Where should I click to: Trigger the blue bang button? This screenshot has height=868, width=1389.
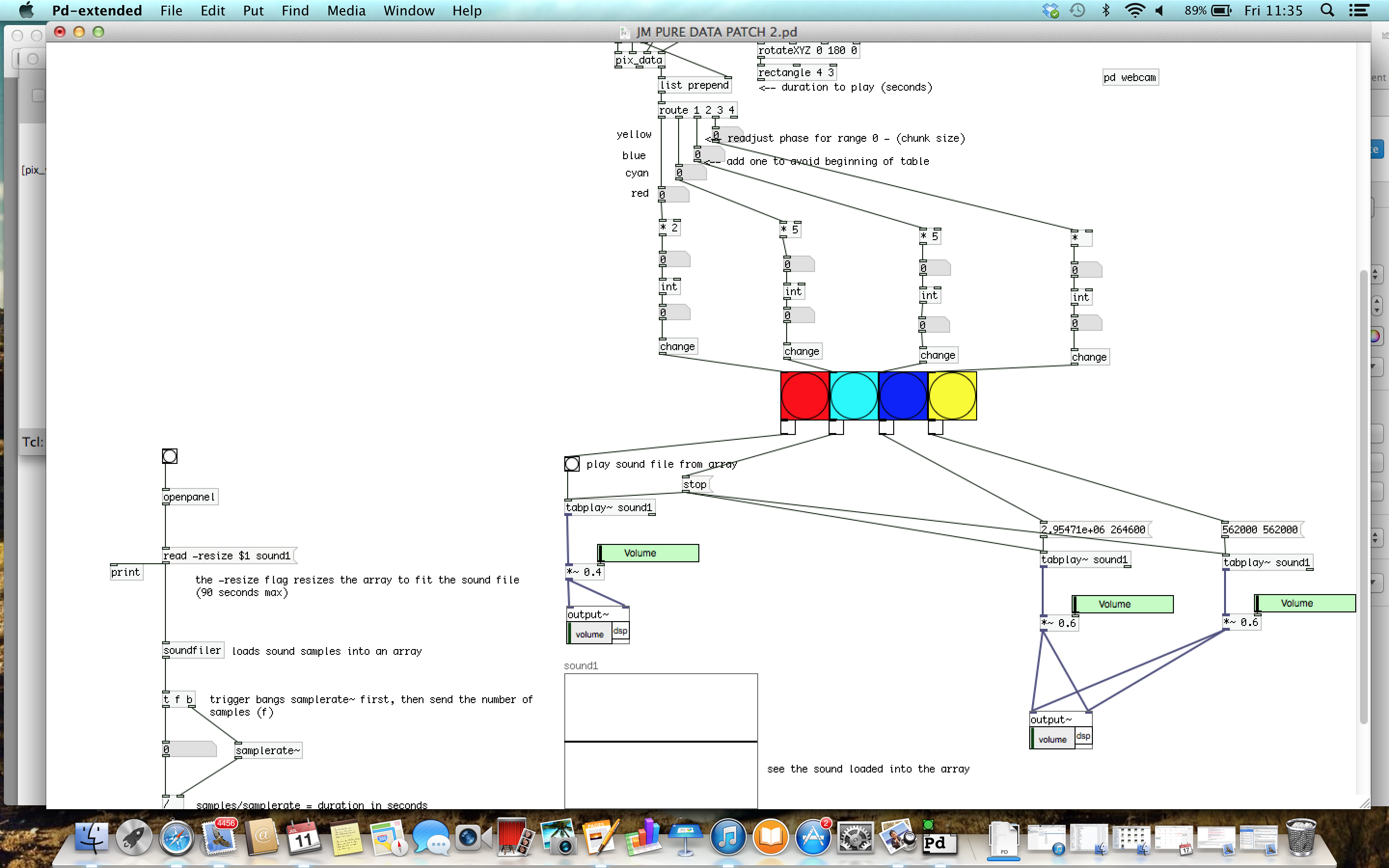903,395
